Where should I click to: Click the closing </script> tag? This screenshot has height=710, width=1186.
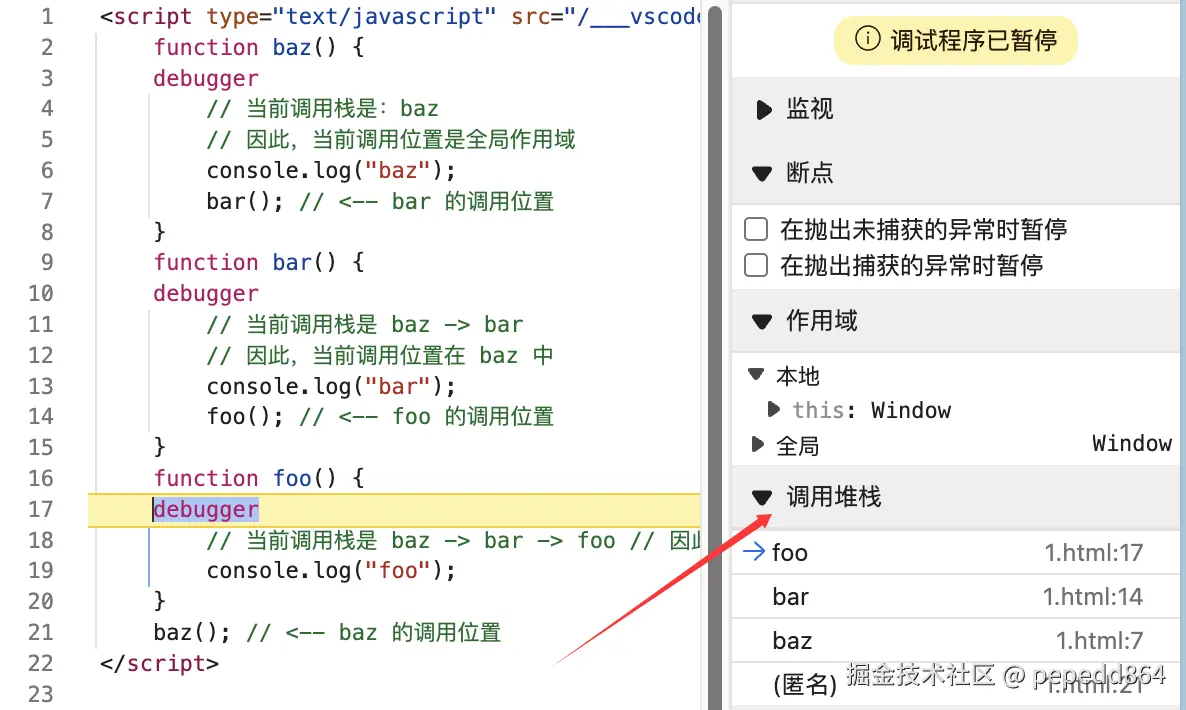pos(160,663)
